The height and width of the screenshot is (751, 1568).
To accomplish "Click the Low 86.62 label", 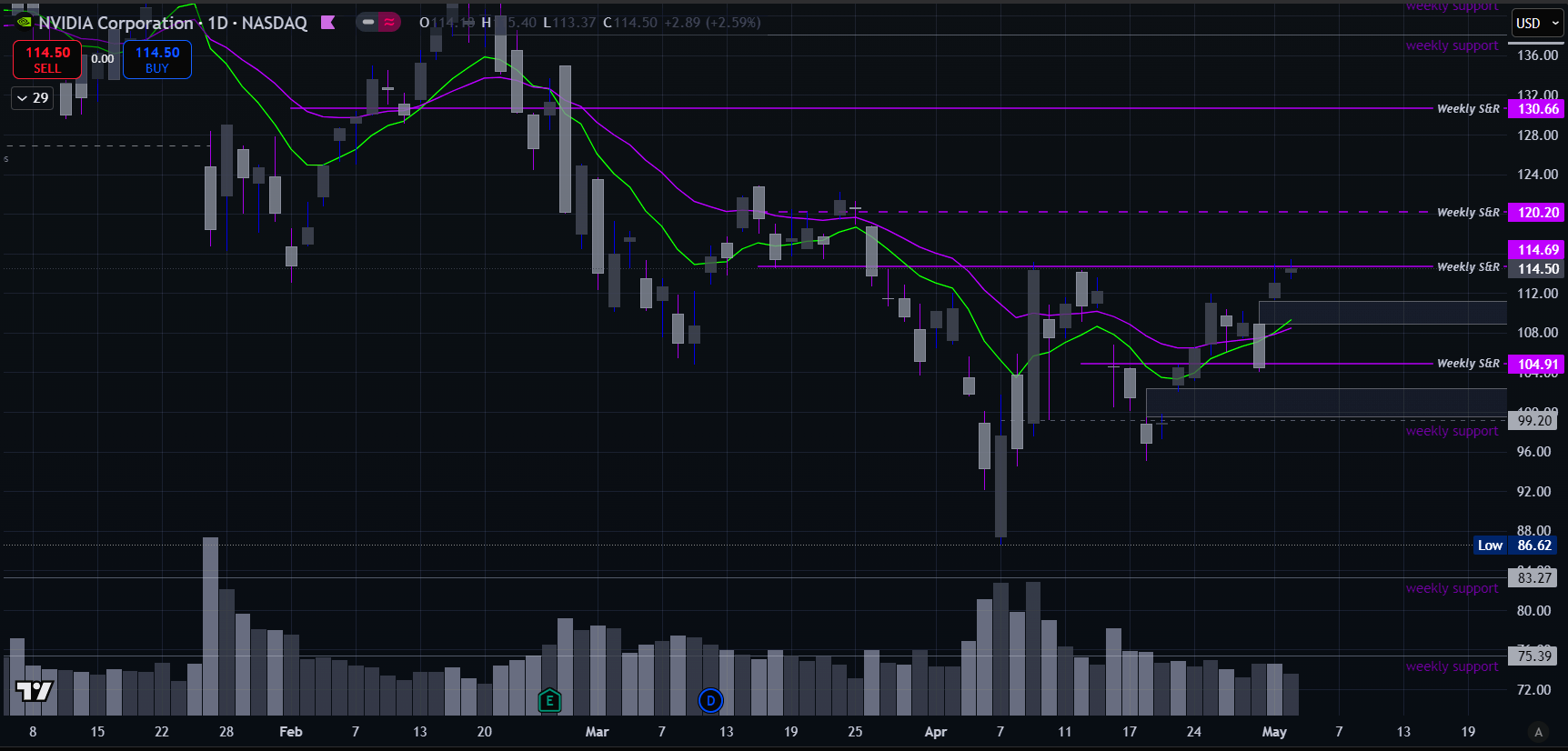I will click(1515, 546).
